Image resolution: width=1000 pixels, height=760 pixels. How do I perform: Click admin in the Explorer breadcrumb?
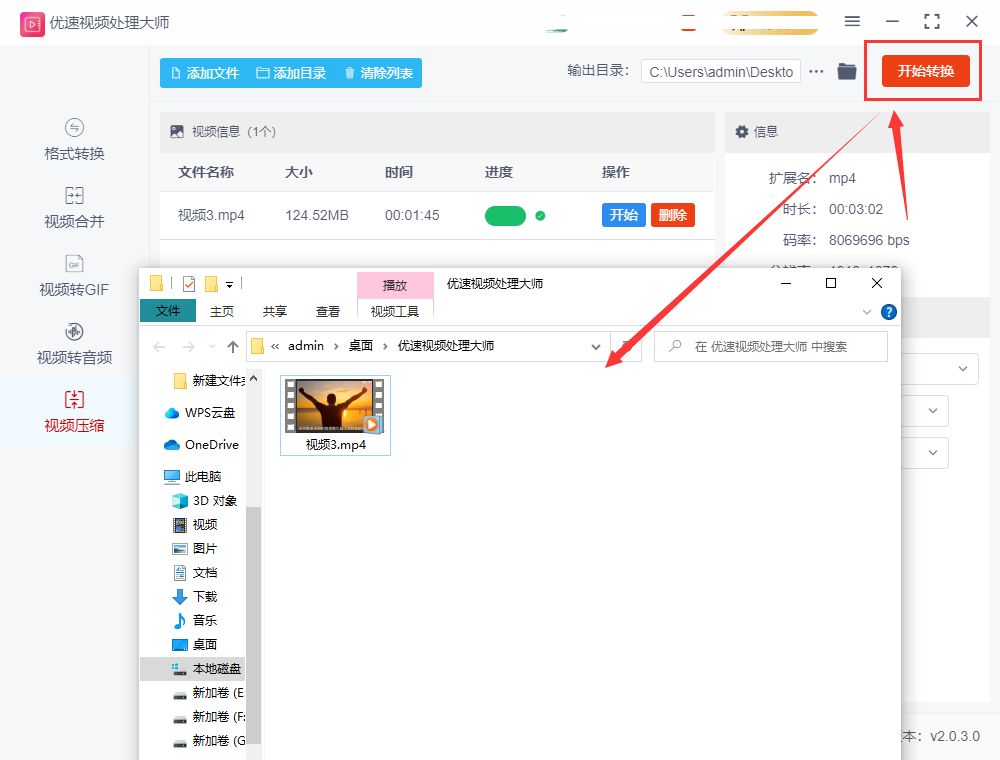[x=305, y=346]
